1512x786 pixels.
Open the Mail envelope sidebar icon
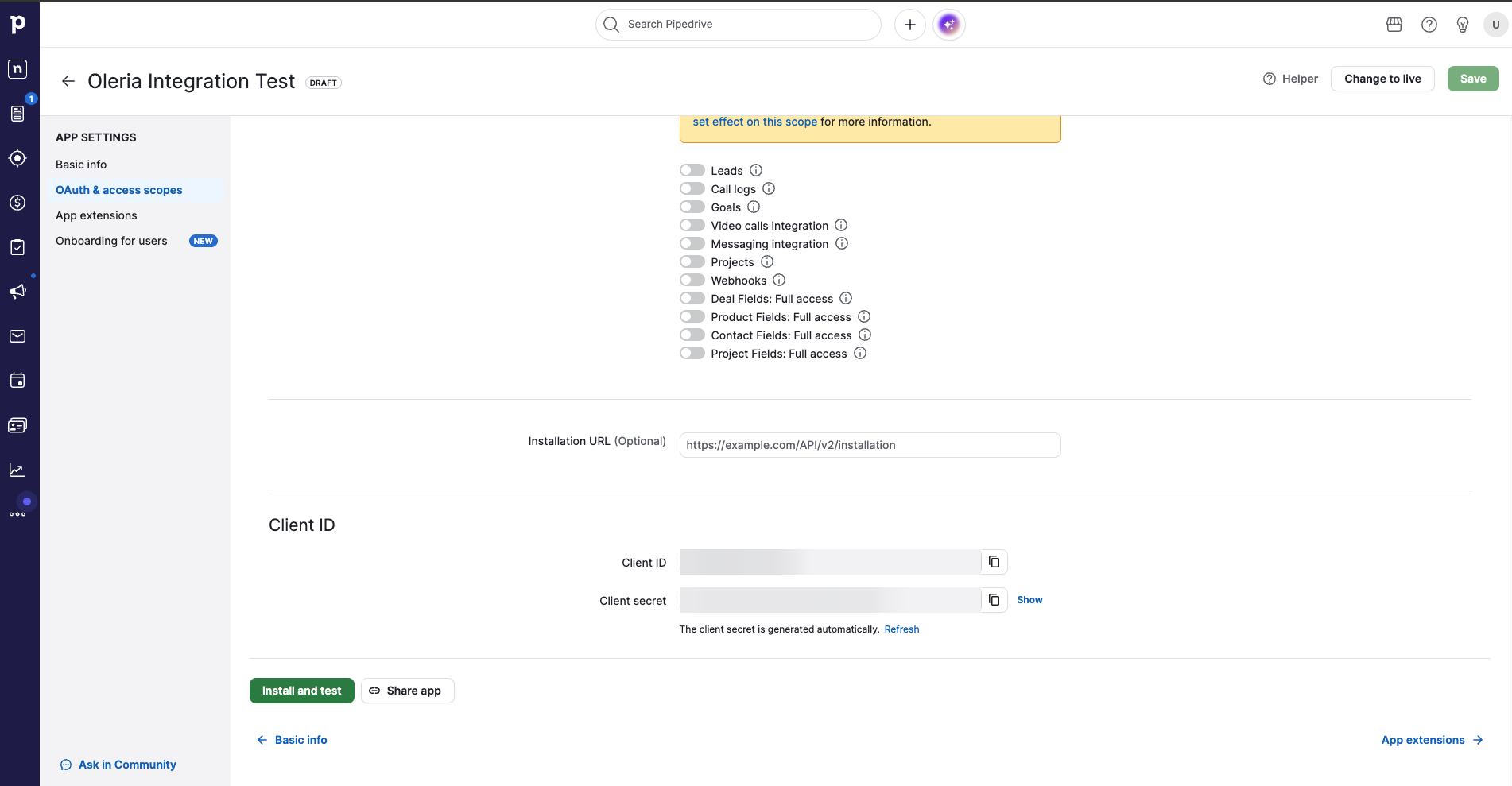click(x=17, y=336)
